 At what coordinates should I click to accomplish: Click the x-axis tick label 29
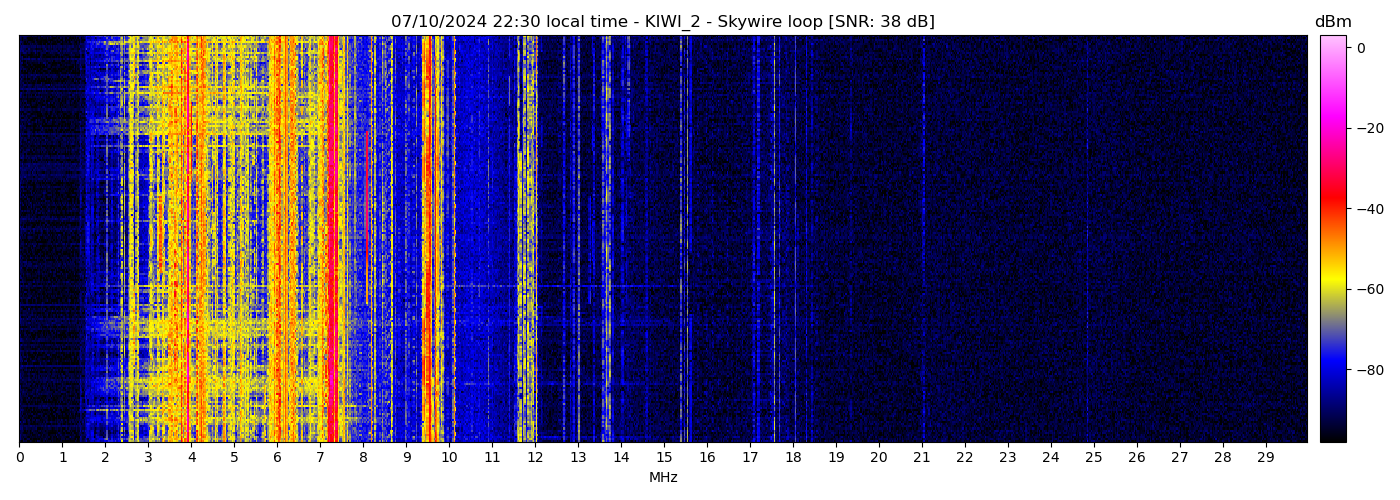tap(1265, 458)
